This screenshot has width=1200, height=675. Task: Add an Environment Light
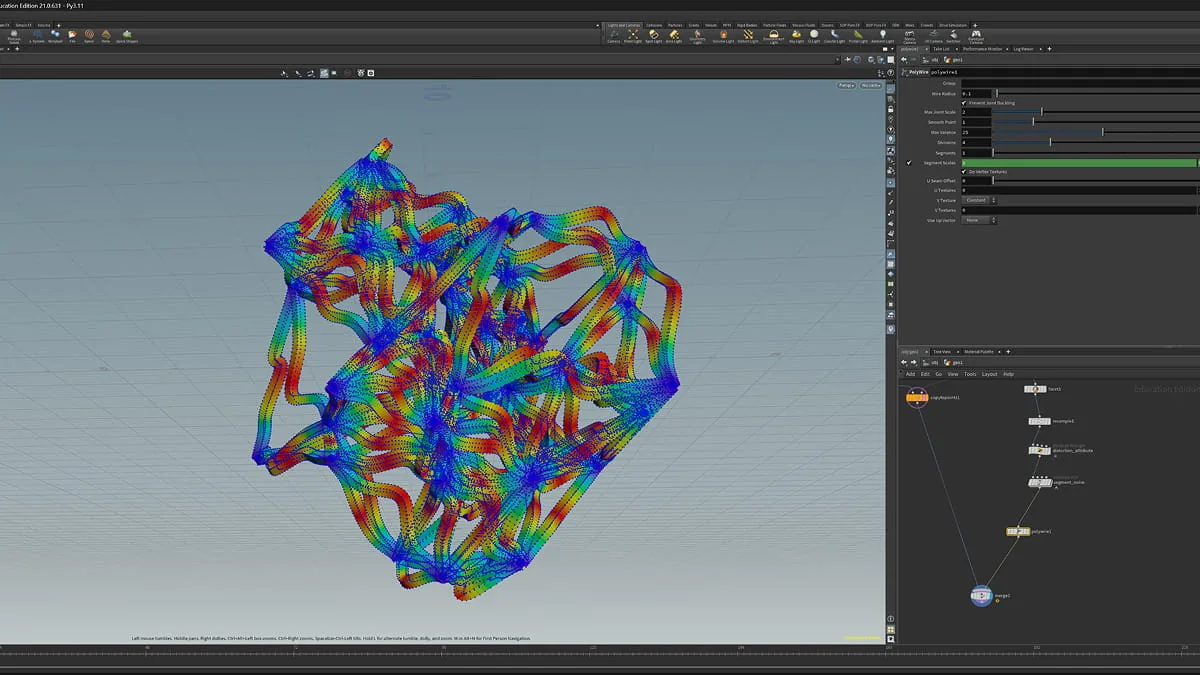coord(773,36)
